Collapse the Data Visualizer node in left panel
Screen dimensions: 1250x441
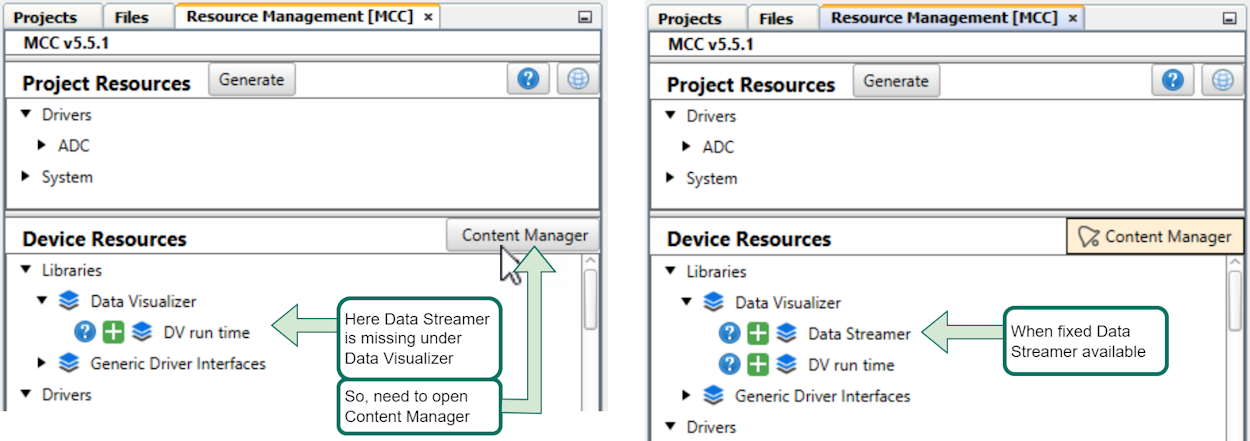(x=42, y=301)
